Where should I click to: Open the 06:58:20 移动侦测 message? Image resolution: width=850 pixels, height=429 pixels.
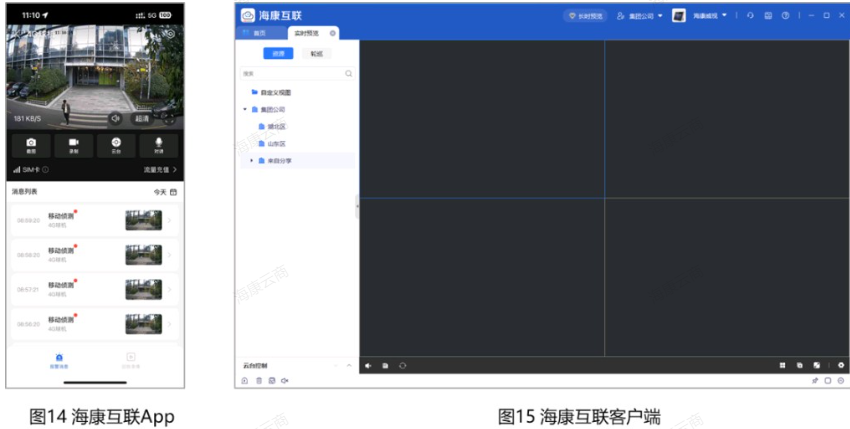point(95,255)
